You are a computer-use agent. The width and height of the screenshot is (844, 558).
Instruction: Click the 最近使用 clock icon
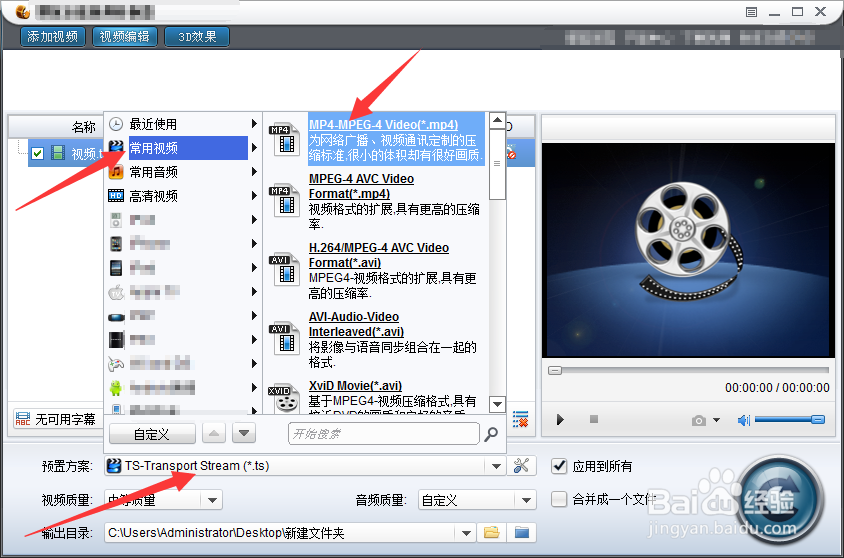pos(116,124)
